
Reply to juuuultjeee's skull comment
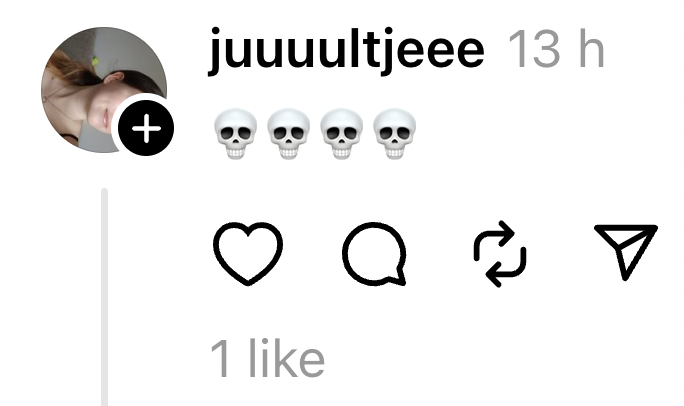(x=375, y=254)
